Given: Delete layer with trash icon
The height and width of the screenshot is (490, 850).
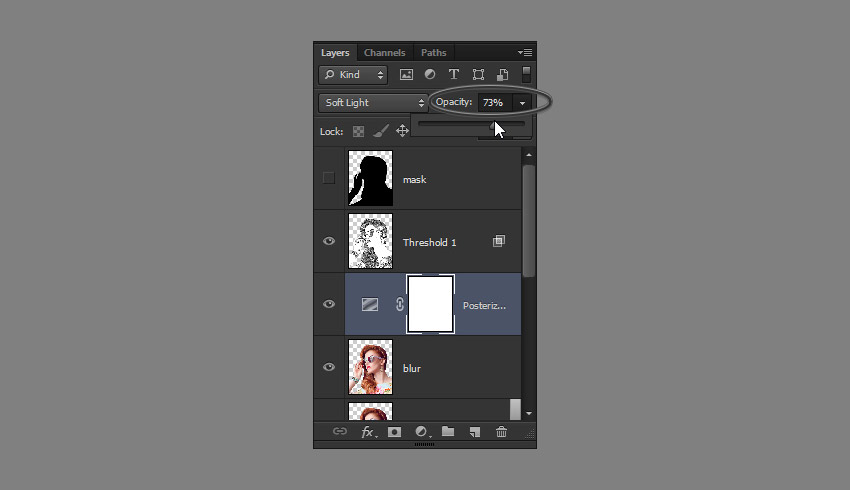Looking at the screenshot, I should coord(501,431).
